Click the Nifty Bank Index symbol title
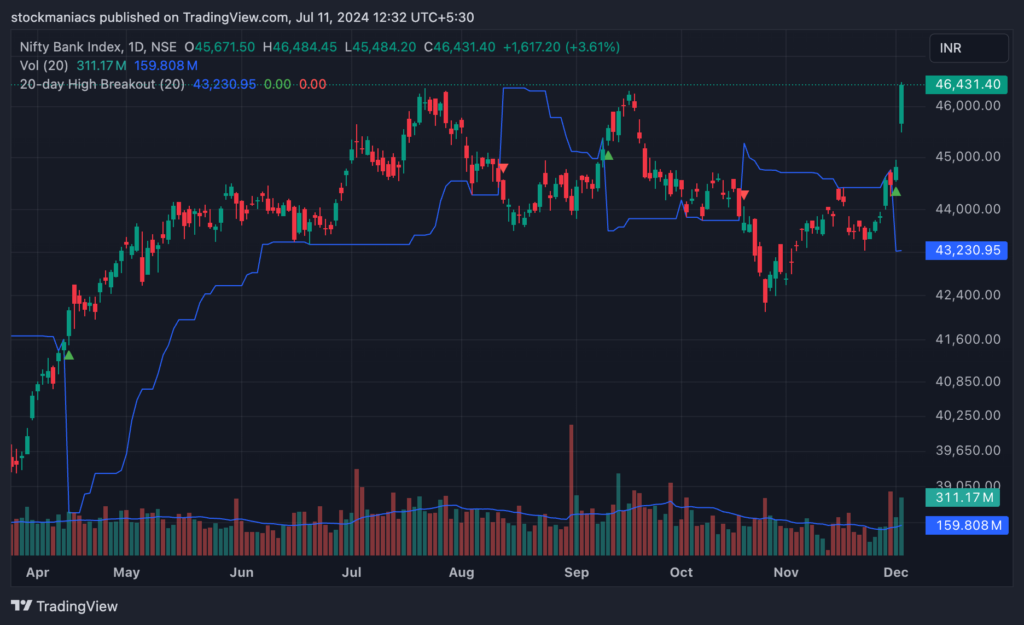 tap(98, 47)
